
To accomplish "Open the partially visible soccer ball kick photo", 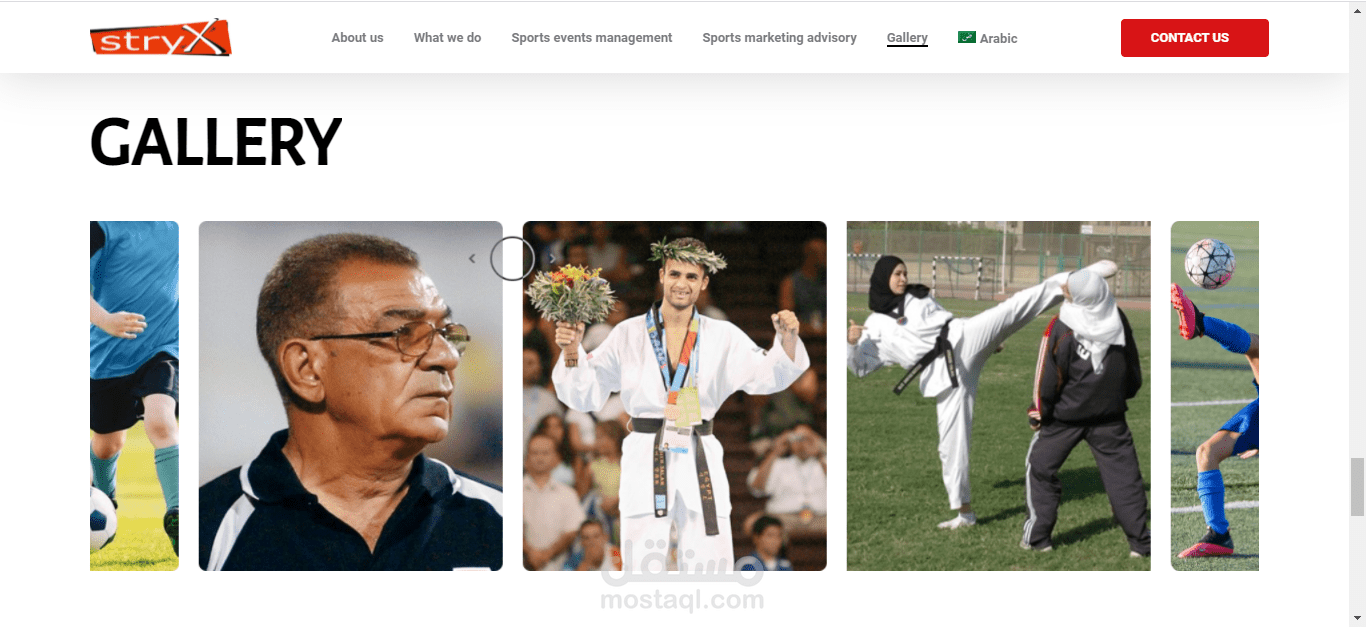I will 1215,396.
